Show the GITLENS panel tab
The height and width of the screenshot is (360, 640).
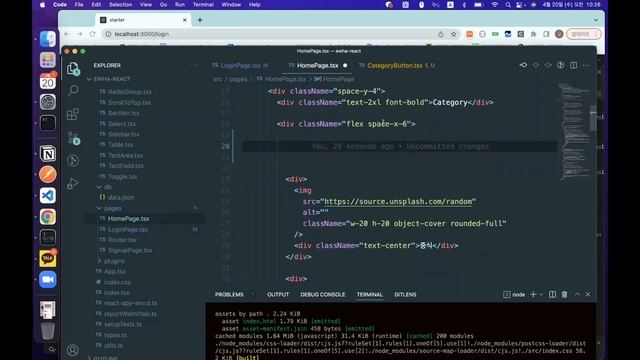[405, 294]
